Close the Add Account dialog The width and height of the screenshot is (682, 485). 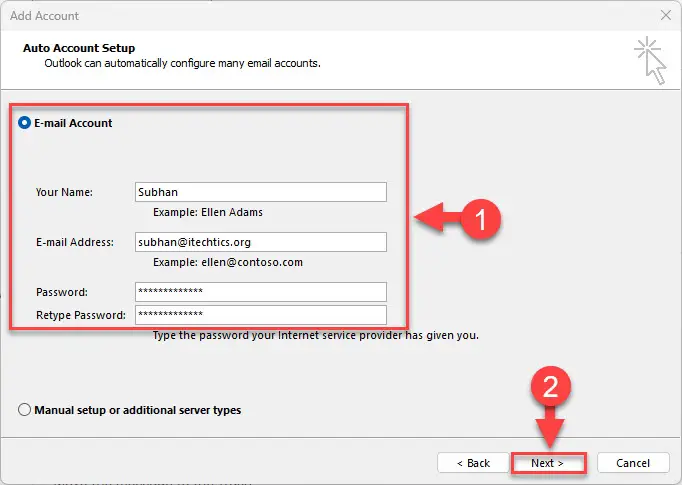[665, 15]
